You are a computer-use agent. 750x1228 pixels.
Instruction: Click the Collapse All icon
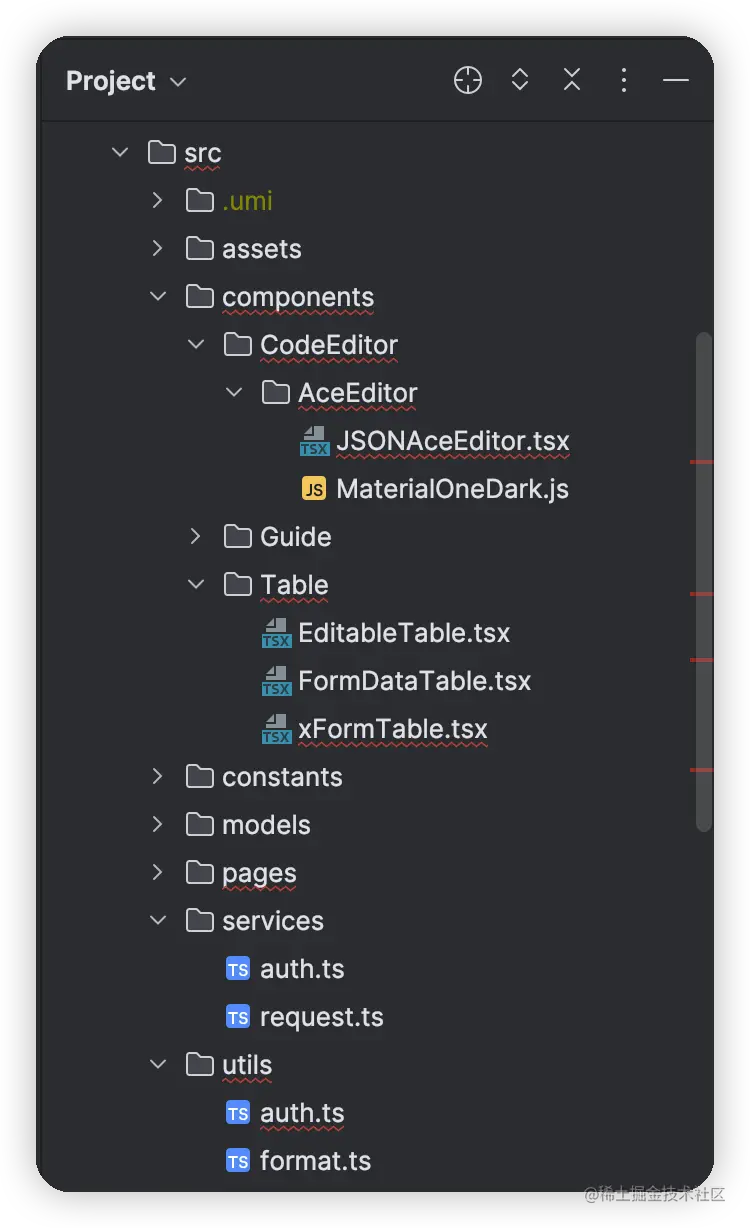click(x=572, y=81)
